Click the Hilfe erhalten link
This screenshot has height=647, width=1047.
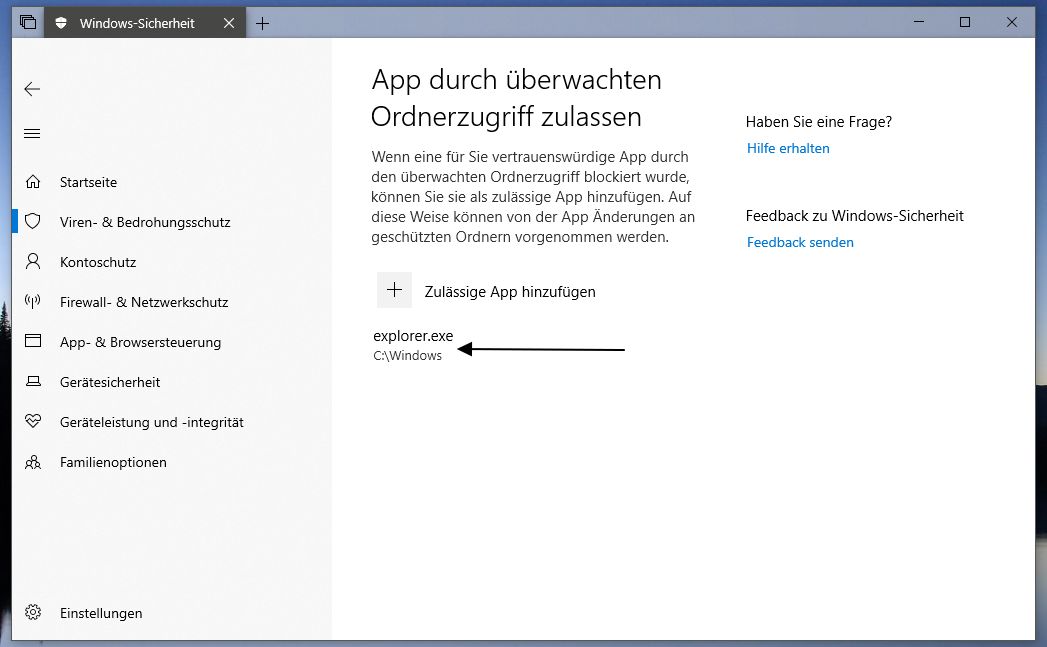click(x=788, y=148)
